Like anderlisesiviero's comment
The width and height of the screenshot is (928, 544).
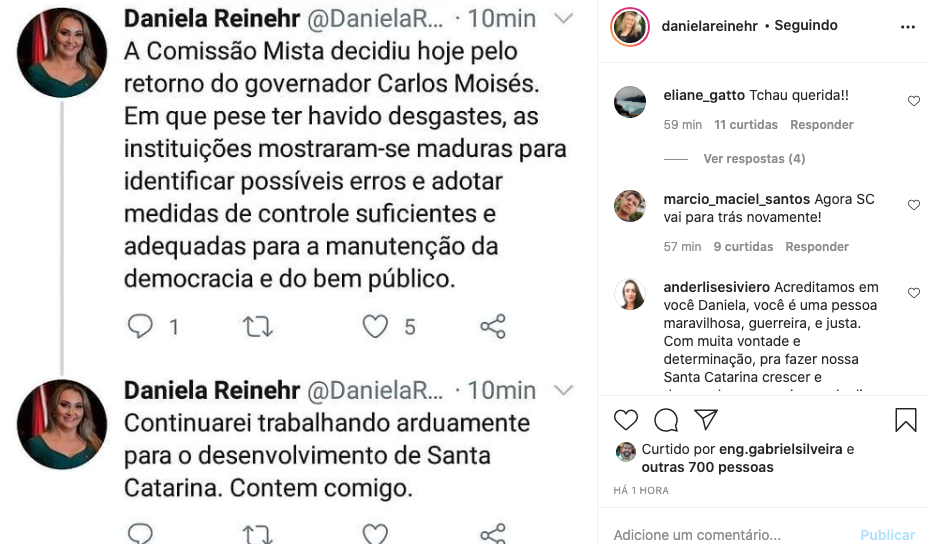point(914,293)
